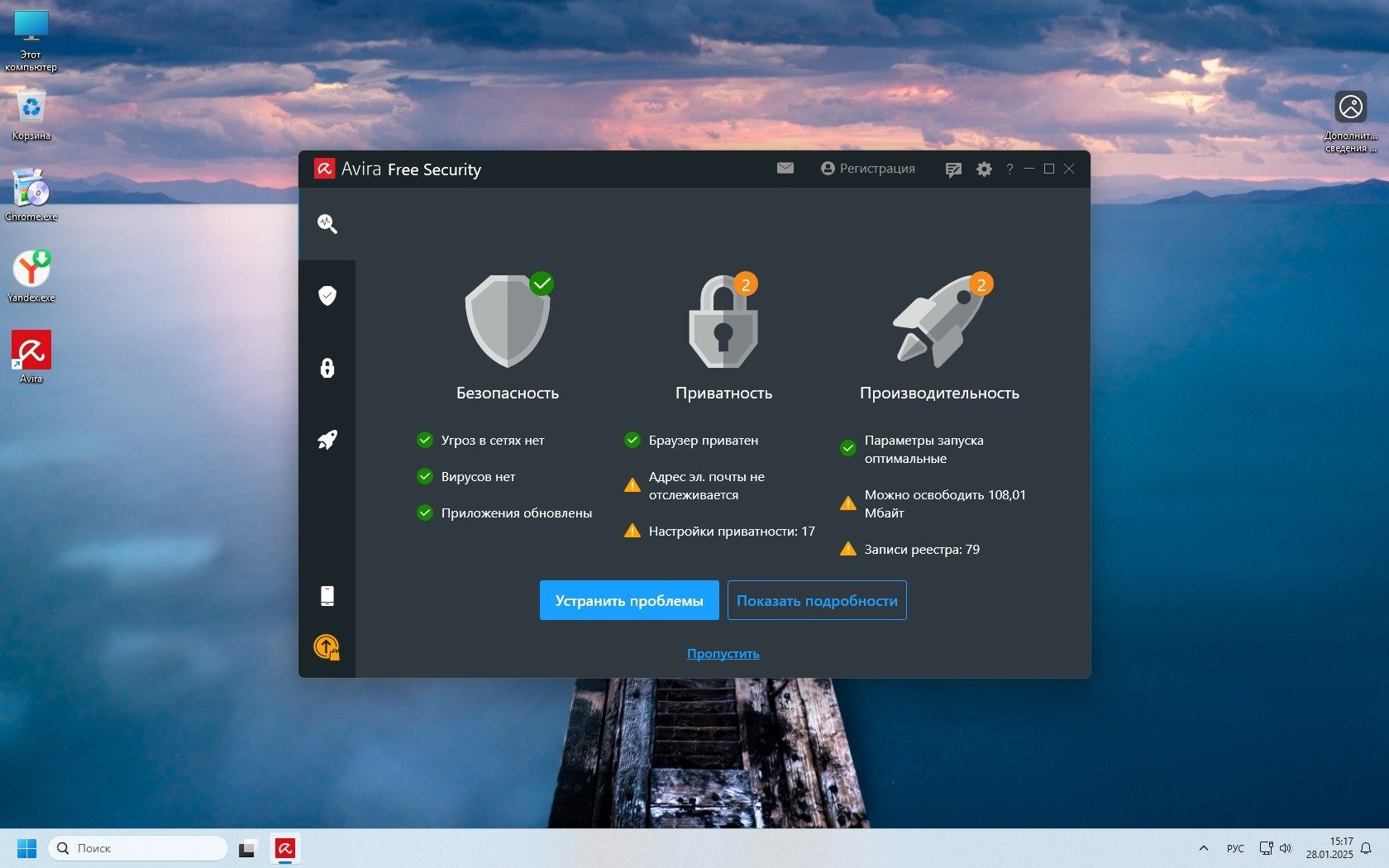
Task: Switch the РУС input language indicator
Action: pos(1235,848)
